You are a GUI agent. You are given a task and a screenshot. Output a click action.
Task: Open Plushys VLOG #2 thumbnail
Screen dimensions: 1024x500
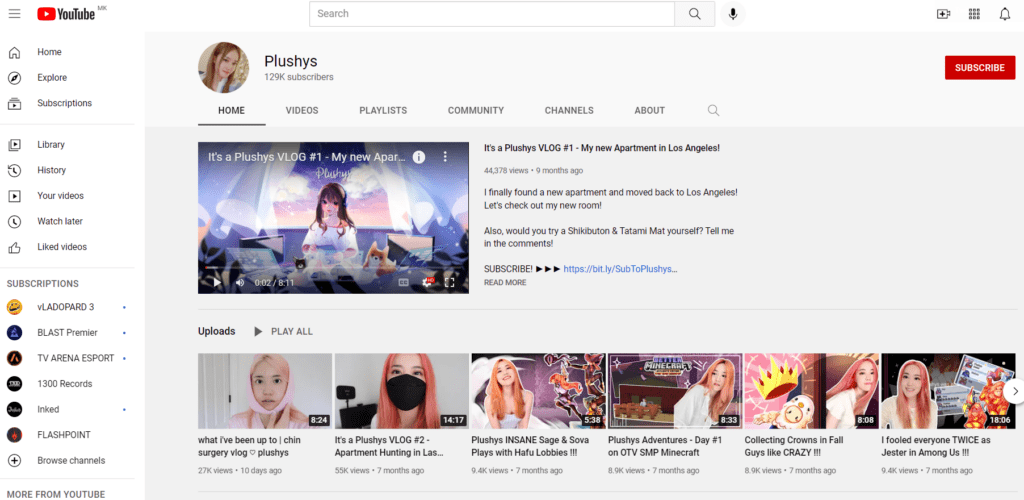pyautogui.click(x=401, y=391)
